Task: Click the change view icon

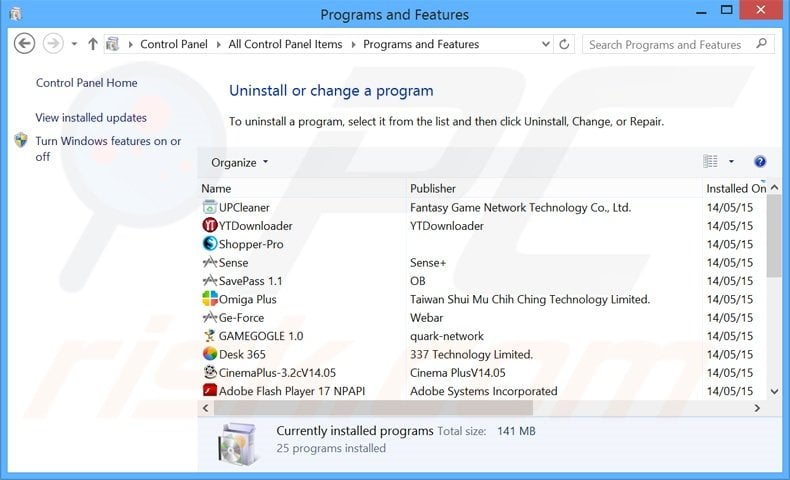Action: pos(710,161)
